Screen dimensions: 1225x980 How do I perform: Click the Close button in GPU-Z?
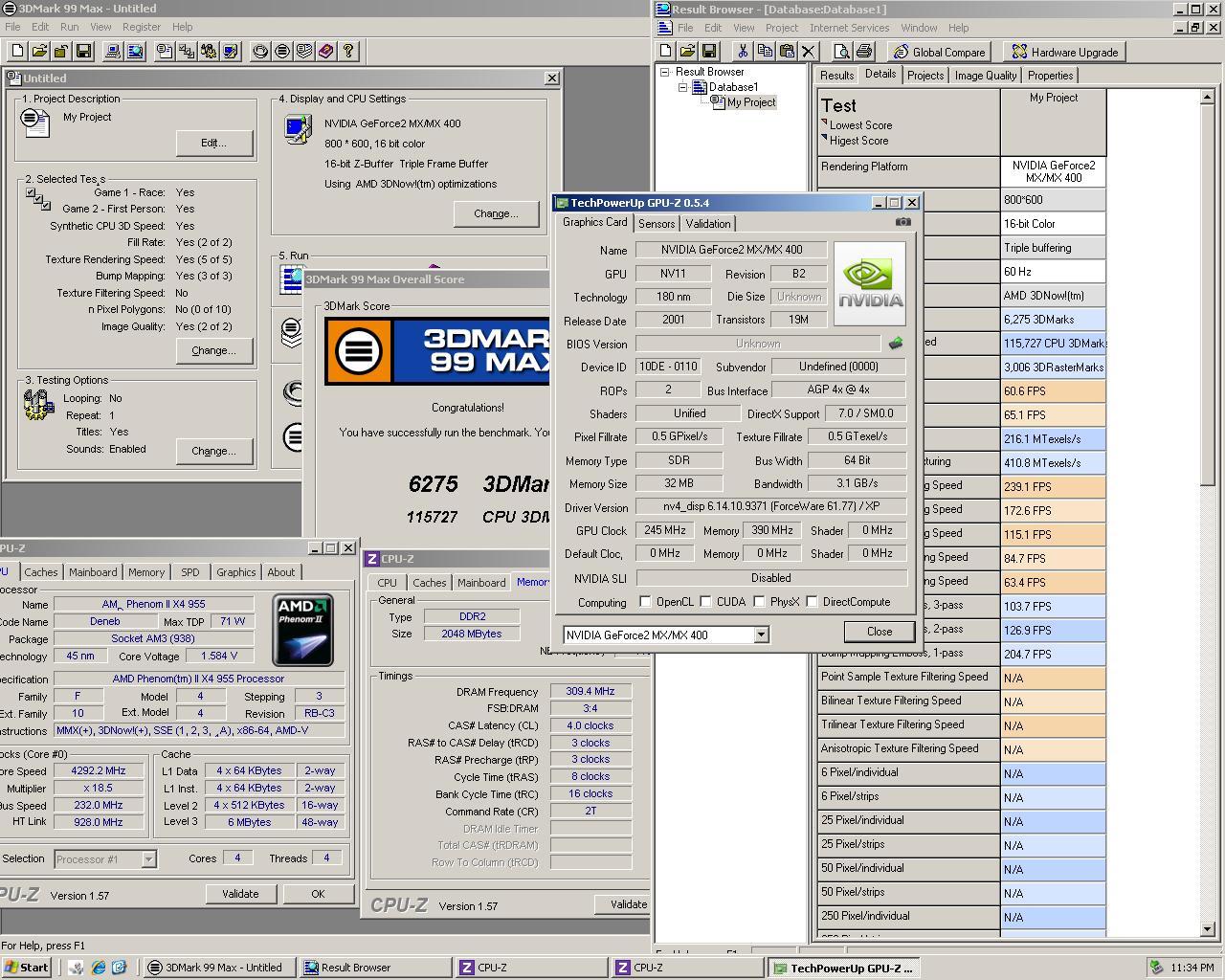coord(880,632)
